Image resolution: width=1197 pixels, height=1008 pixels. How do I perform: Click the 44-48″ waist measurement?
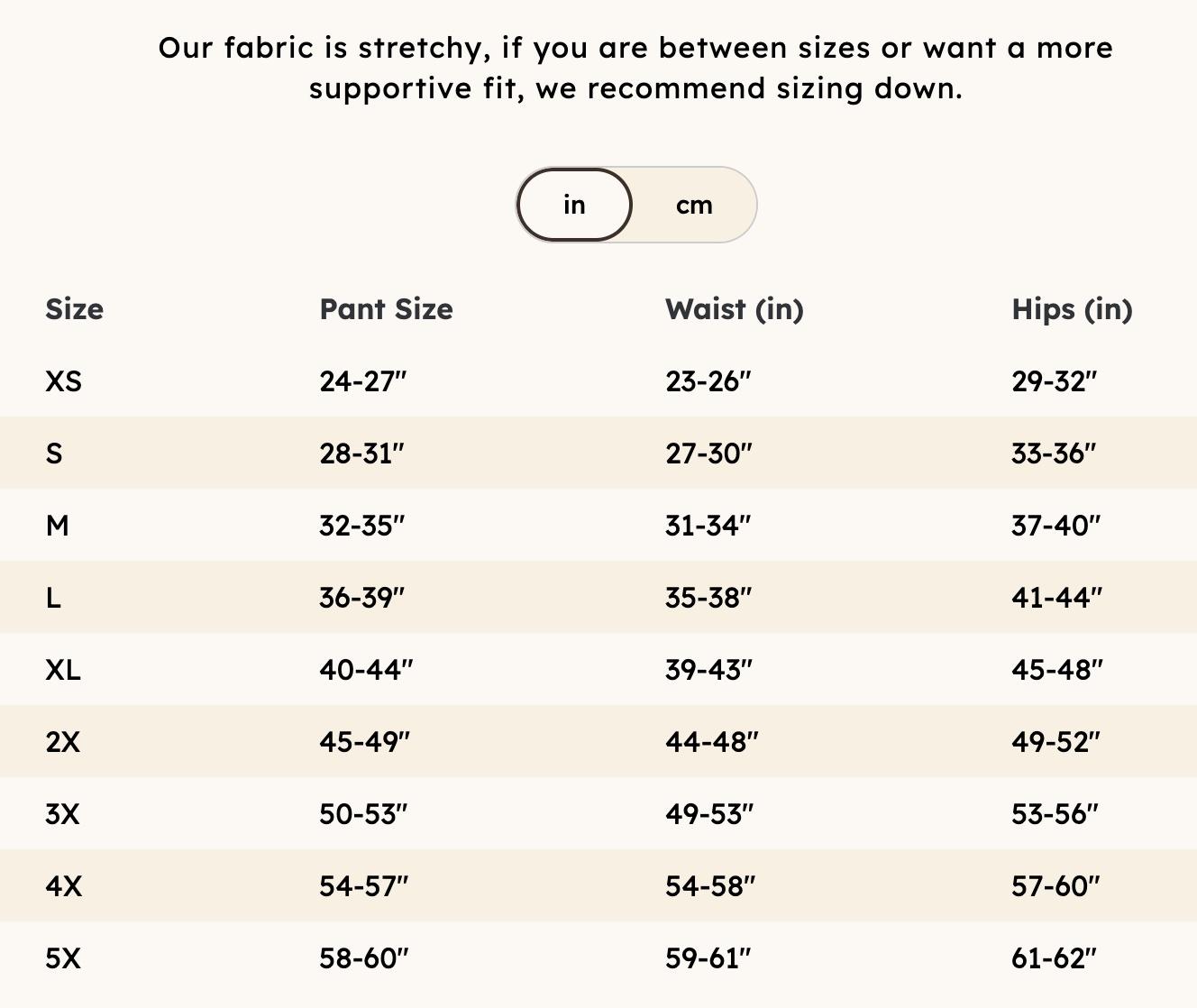[x=712, y=742]
